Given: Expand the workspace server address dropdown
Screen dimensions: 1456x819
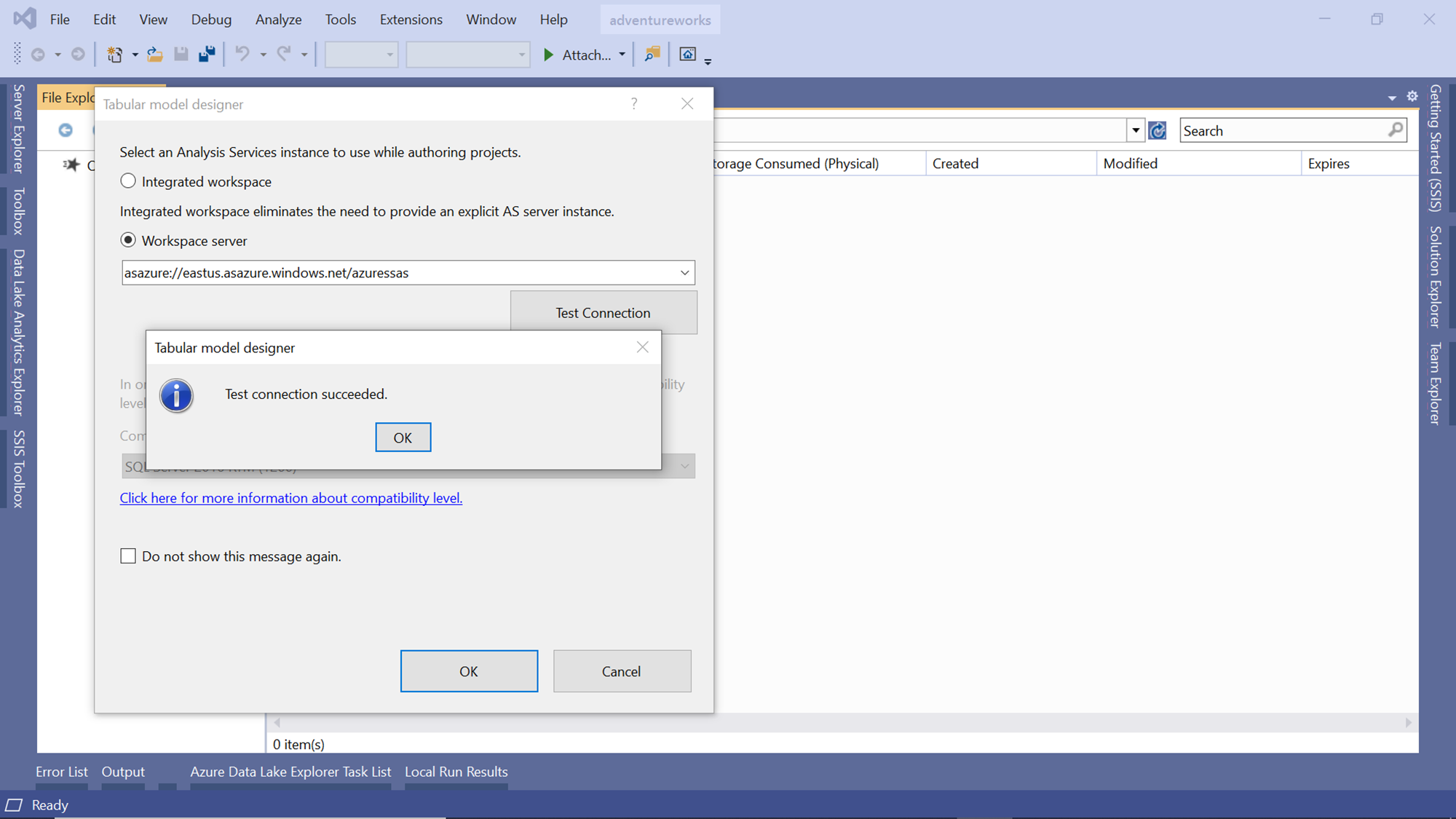Looking at the screenshot, I should point(684,273).
